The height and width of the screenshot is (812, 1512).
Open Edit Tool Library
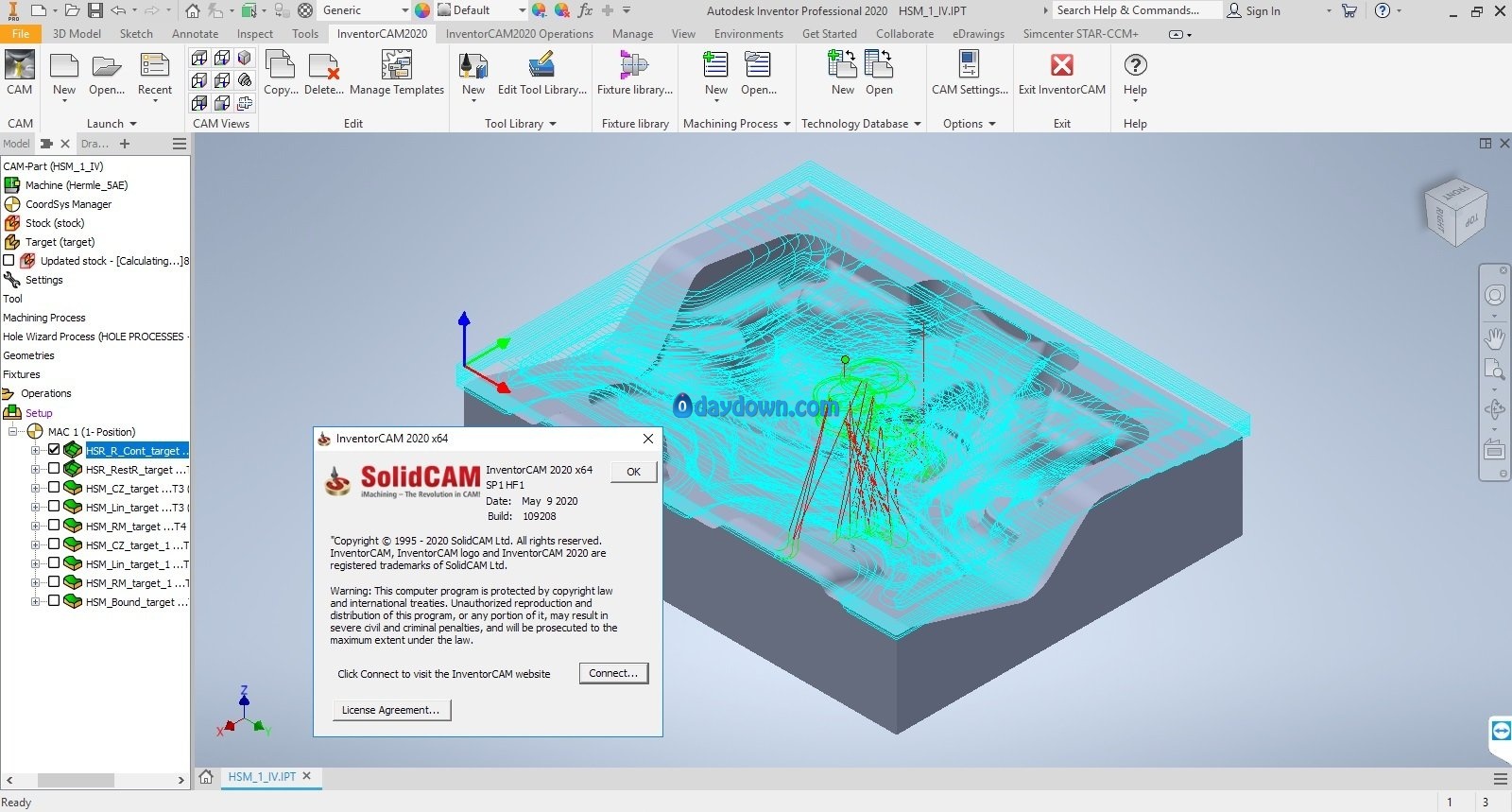542,74
